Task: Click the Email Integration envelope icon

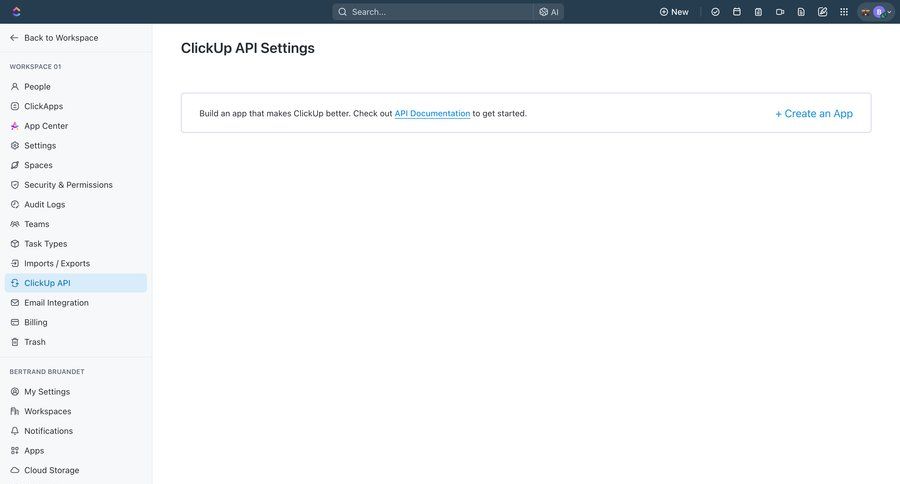Action: [x=15, y=303]
